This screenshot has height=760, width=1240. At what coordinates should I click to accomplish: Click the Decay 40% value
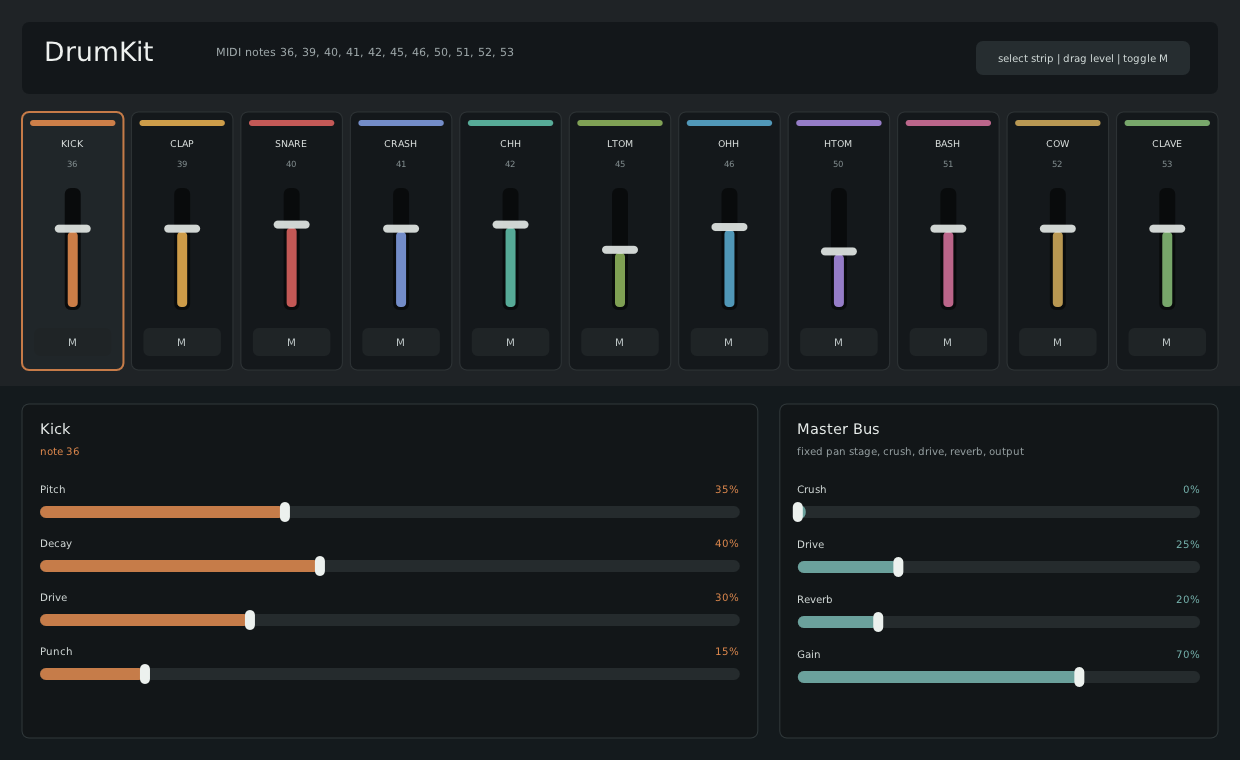(x=727, y=543)
